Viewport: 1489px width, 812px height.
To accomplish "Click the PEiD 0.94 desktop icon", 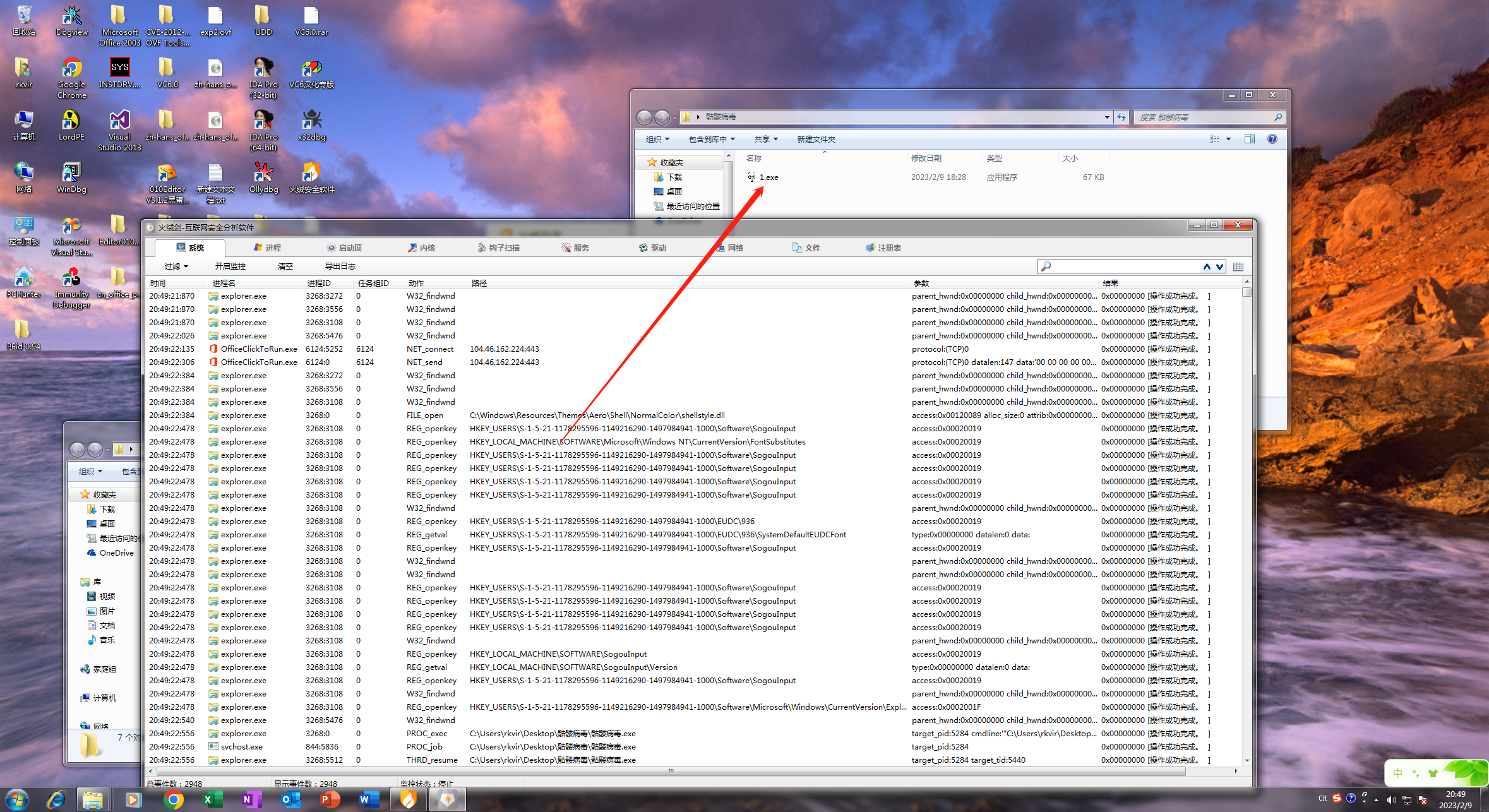I will click(23, 335).
